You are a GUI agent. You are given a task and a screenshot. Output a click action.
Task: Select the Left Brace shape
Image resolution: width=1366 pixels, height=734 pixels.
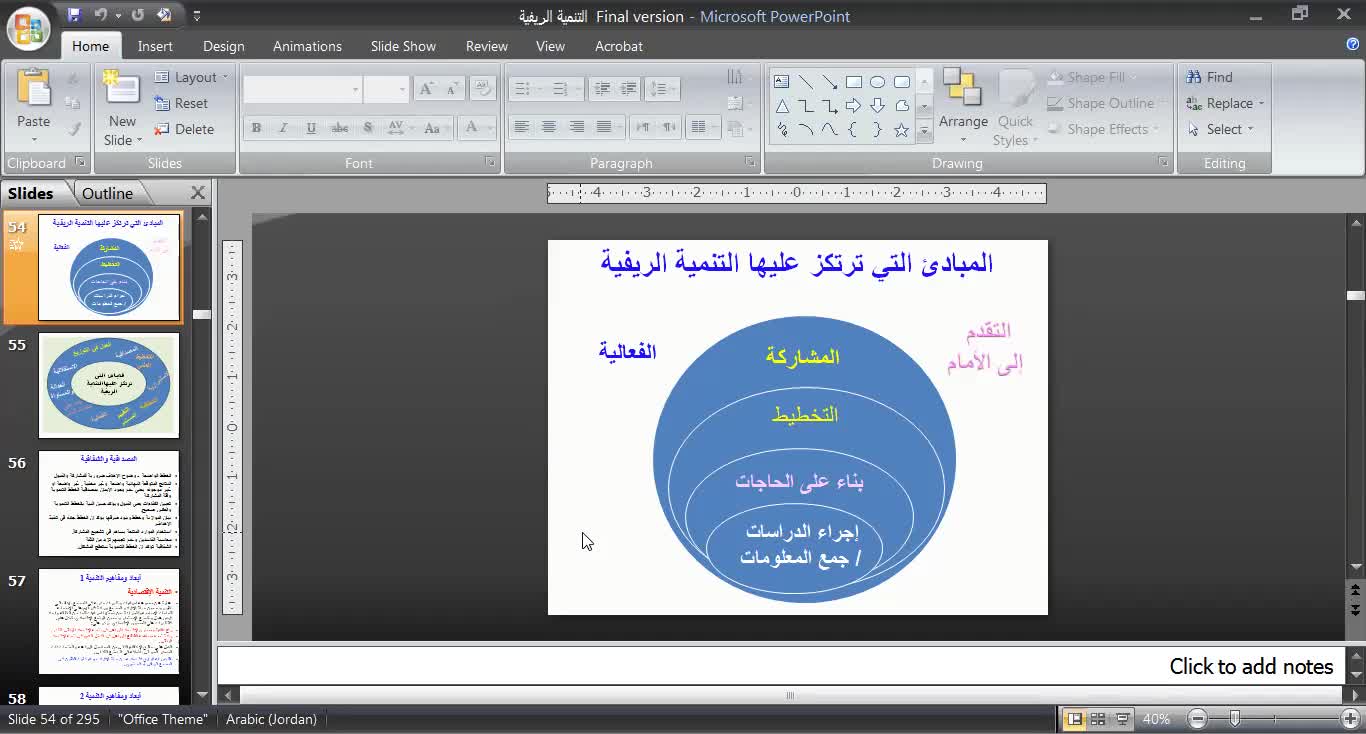pos(854,130)
